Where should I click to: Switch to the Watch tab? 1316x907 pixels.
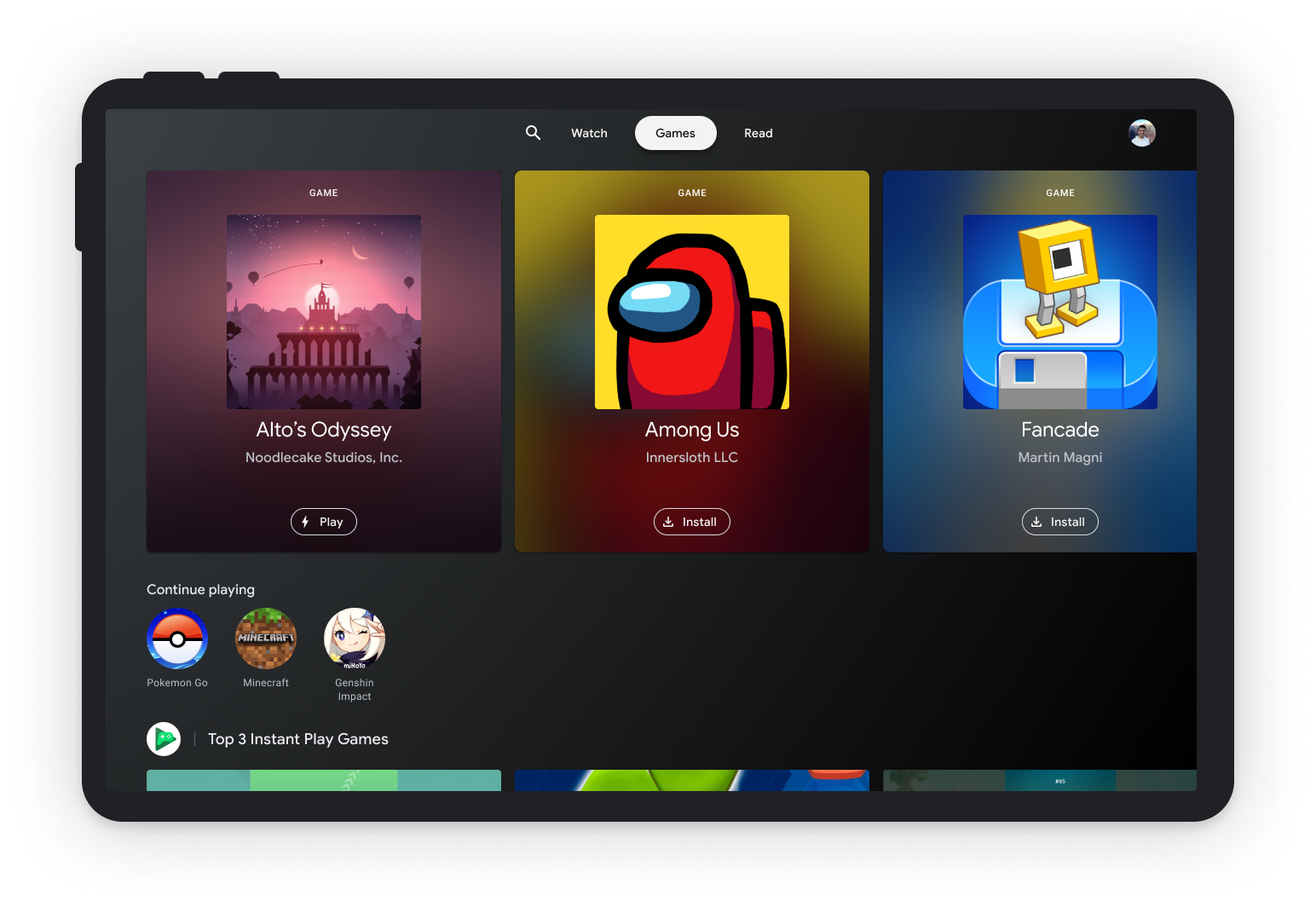coord(589,133)
